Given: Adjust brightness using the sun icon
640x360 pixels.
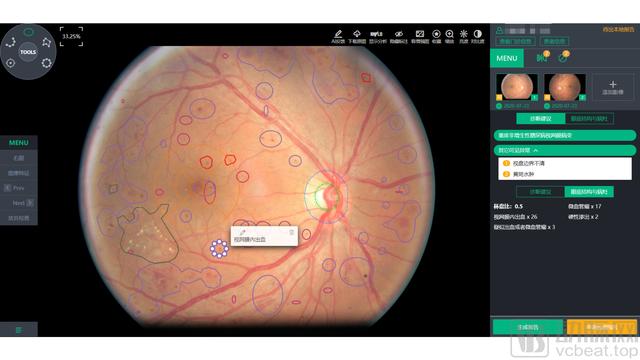Looking at the screenshot, I should pos(463,34).
